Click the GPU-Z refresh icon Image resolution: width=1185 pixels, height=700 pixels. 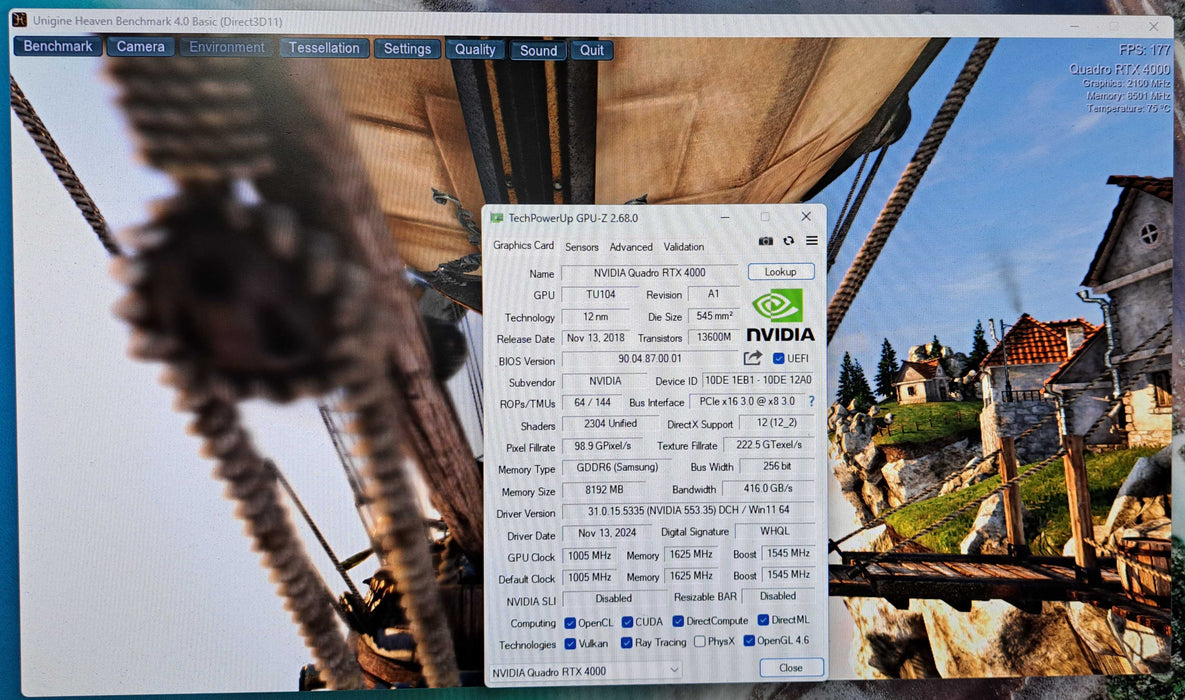click(x=788, y=241)
